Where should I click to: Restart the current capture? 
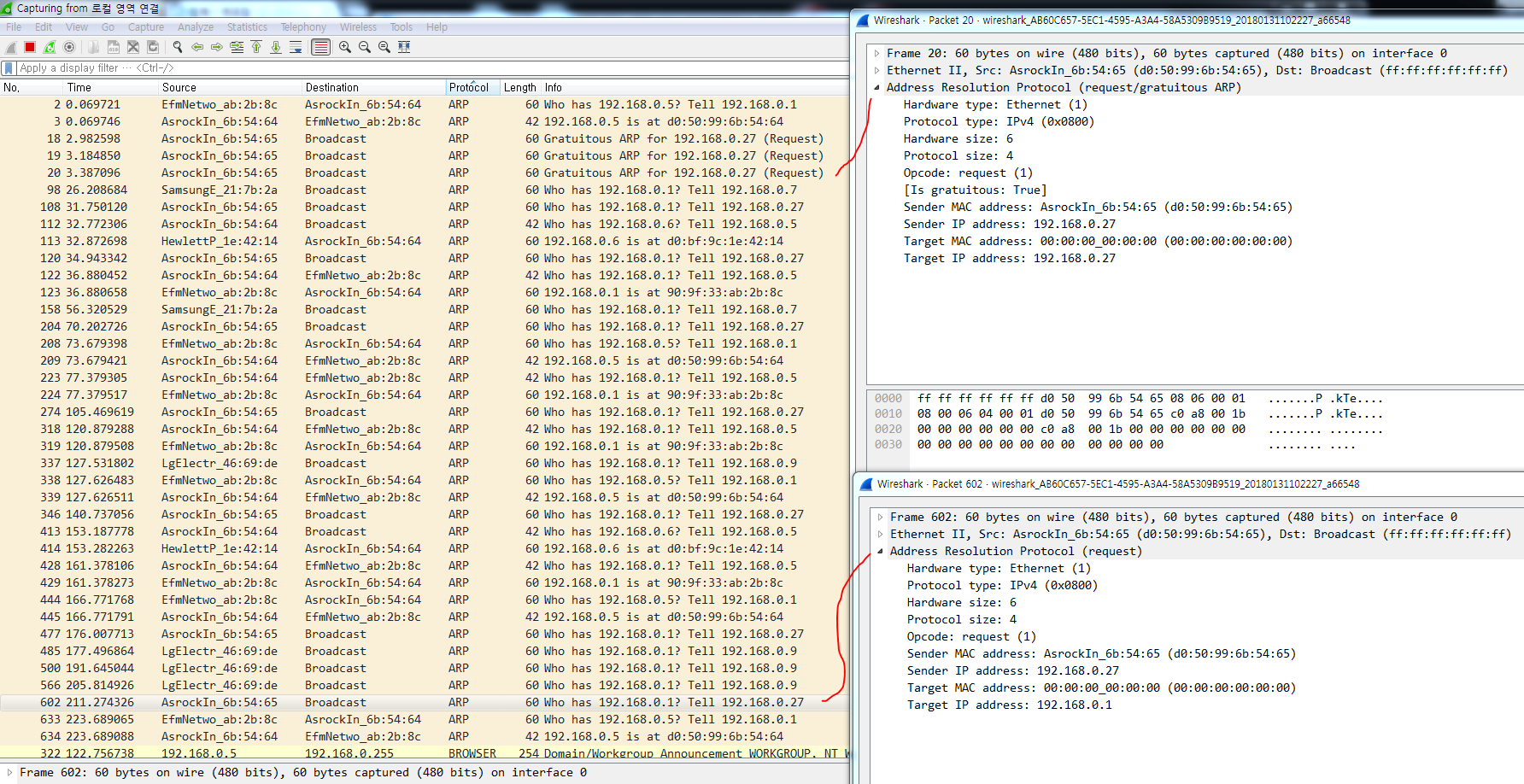point(50,47)
